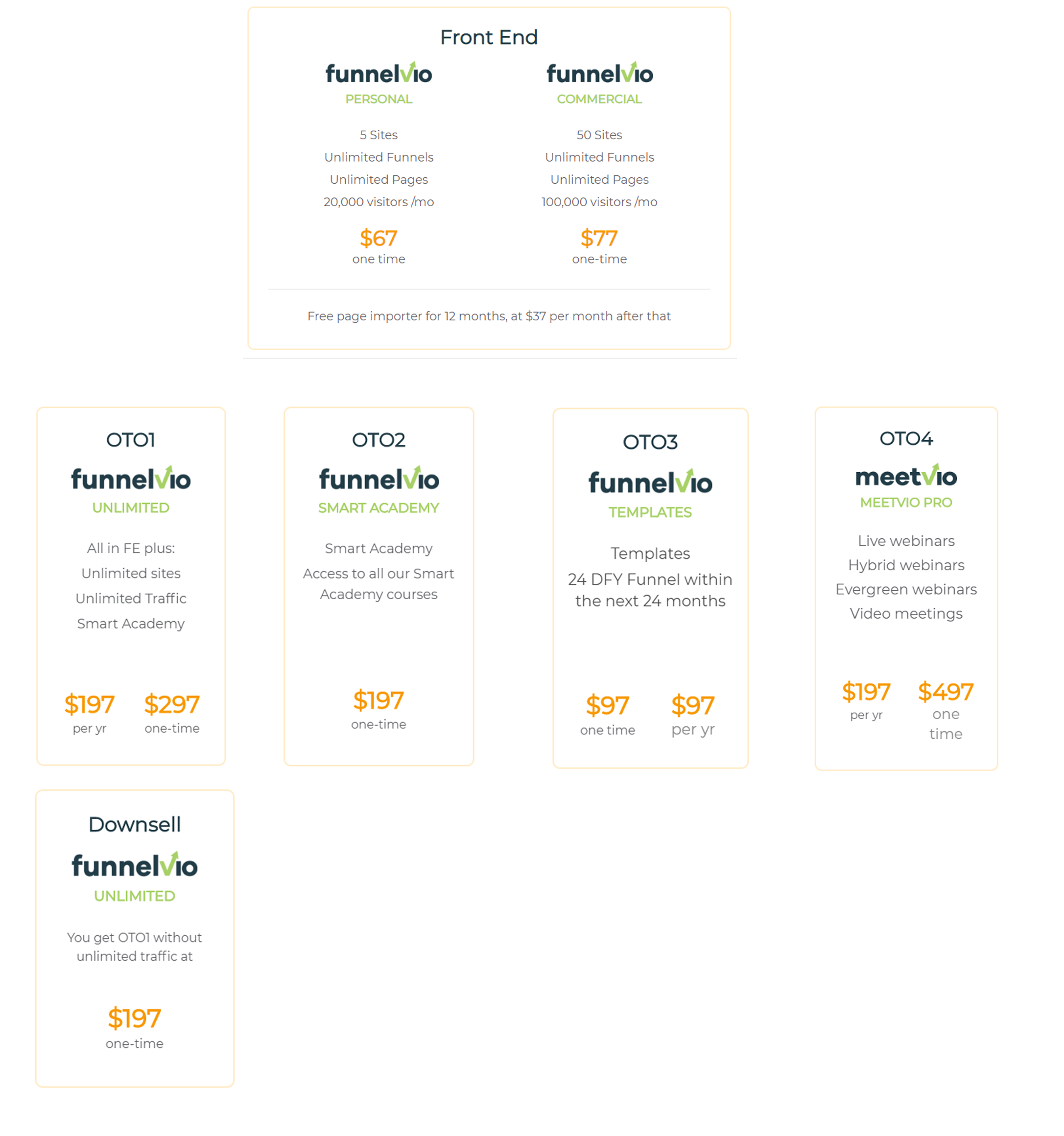Click the Meetvio Pro logo

point(906,476)
